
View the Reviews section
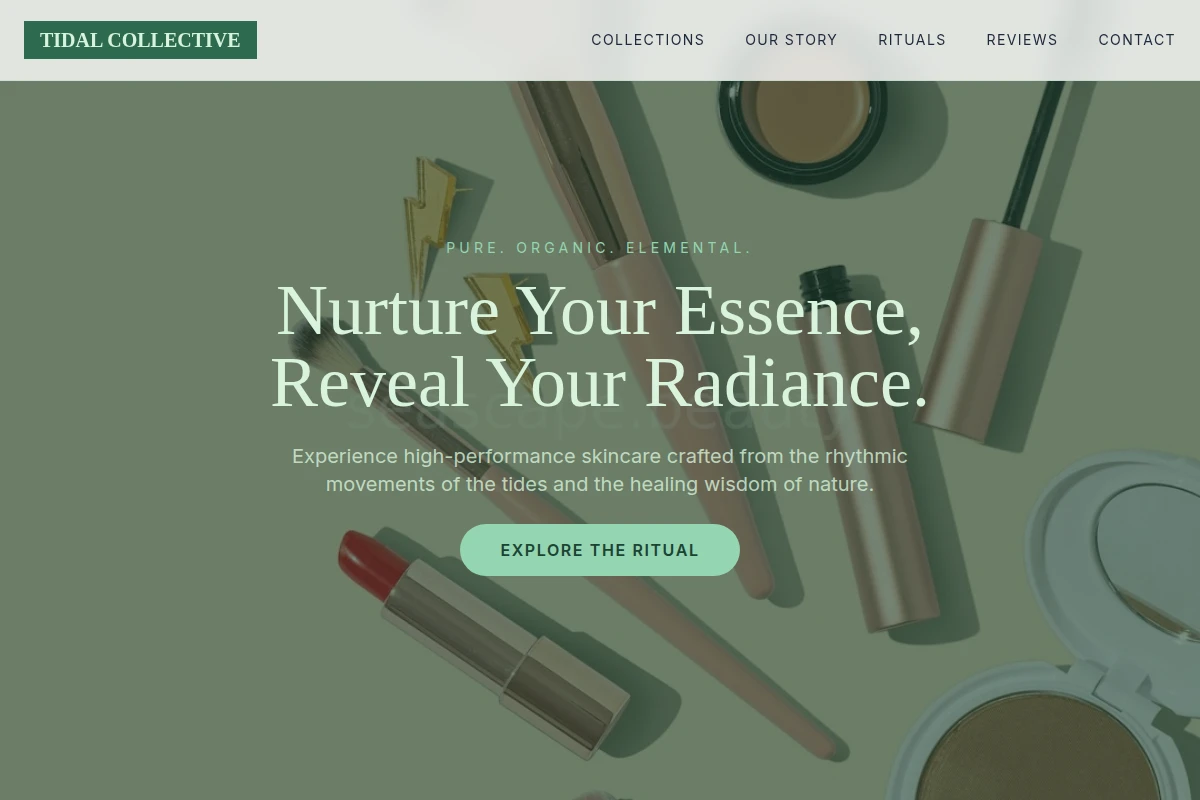(x=1022, y=40)
